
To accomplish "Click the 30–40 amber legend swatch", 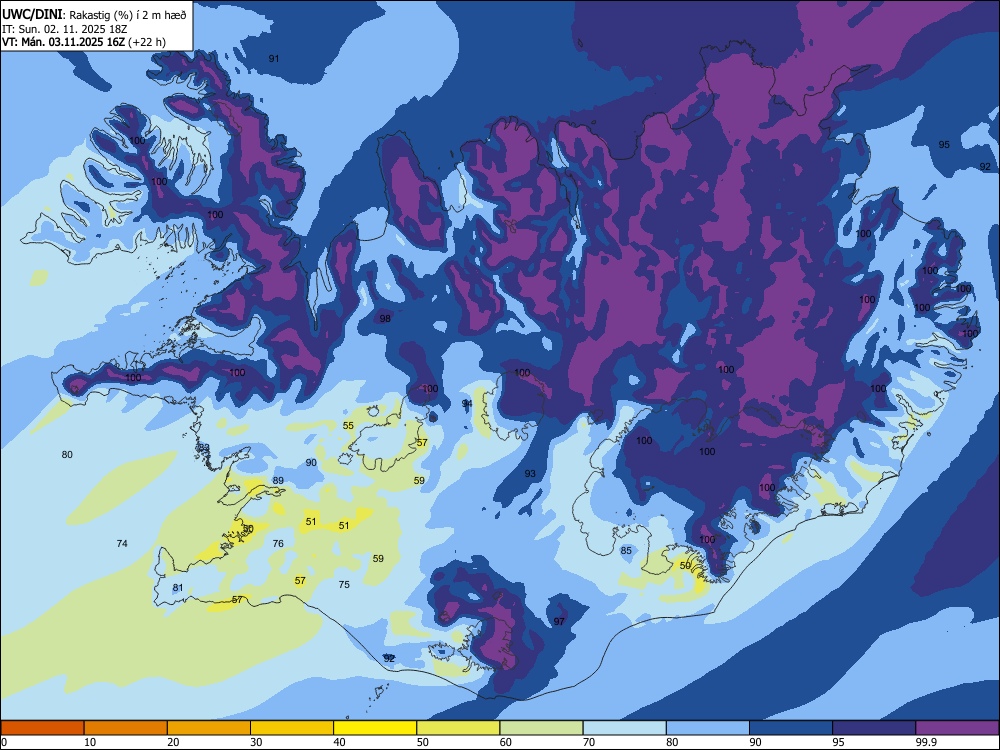I will [x=292, y=728].
